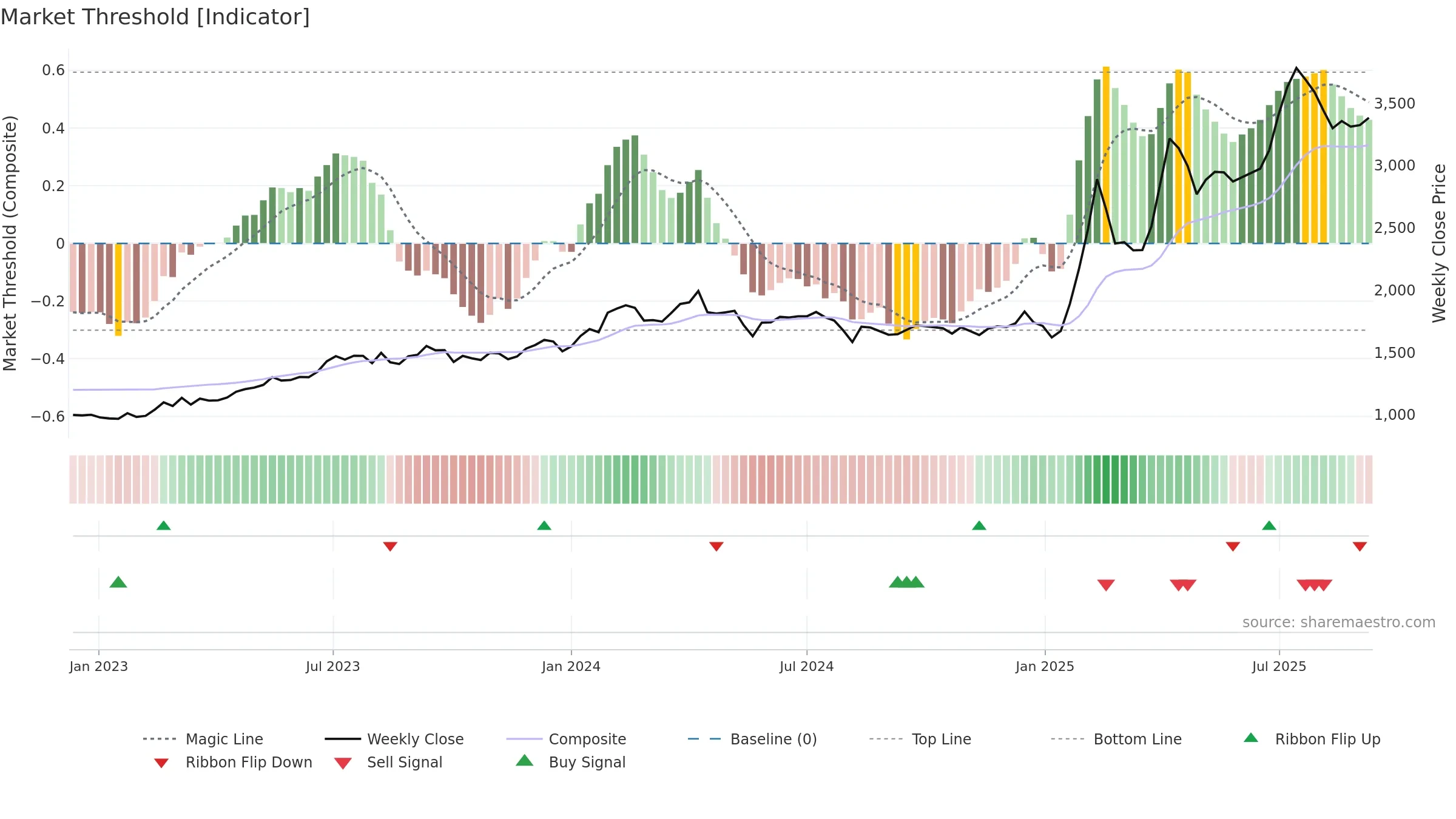The height and width of the screenshot is (819, 1456).
Task: Toggle the Top Line legend entry
Action: click(920, 739)
